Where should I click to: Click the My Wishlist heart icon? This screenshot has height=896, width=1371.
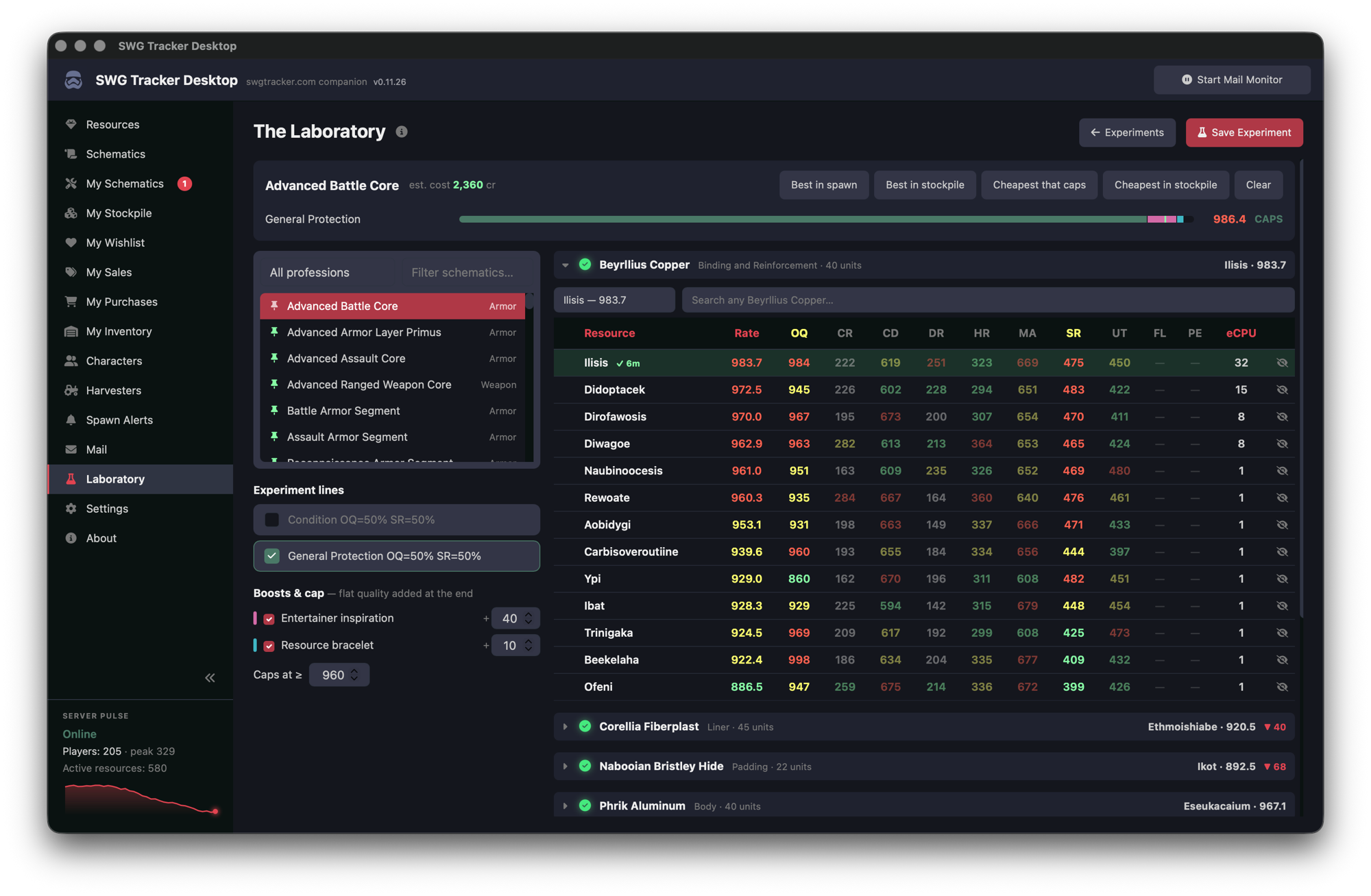pos(71,243)
